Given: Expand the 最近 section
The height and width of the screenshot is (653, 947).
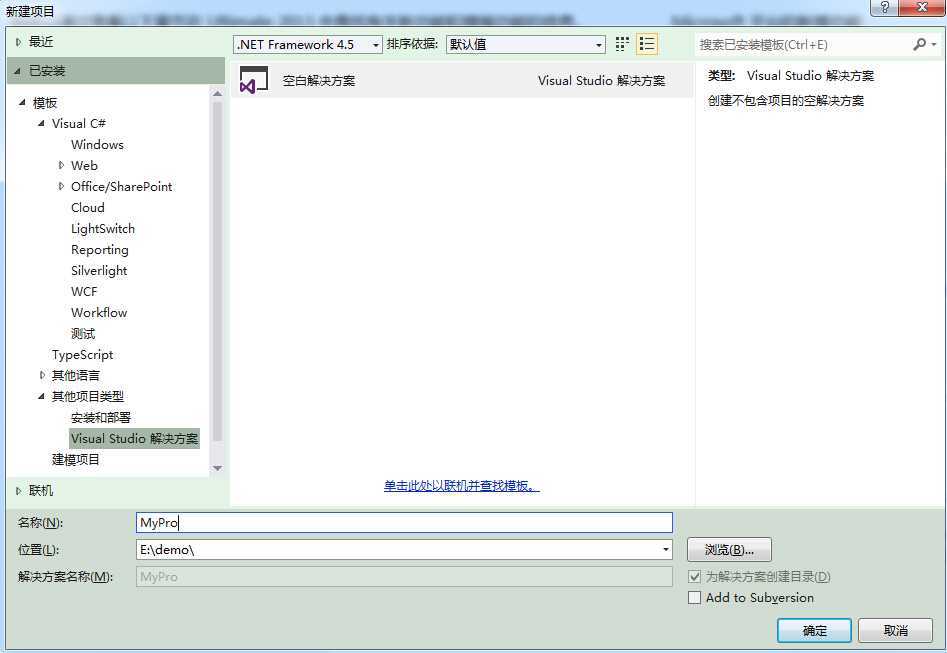Looking at the screenshot, I should point(18,42).
